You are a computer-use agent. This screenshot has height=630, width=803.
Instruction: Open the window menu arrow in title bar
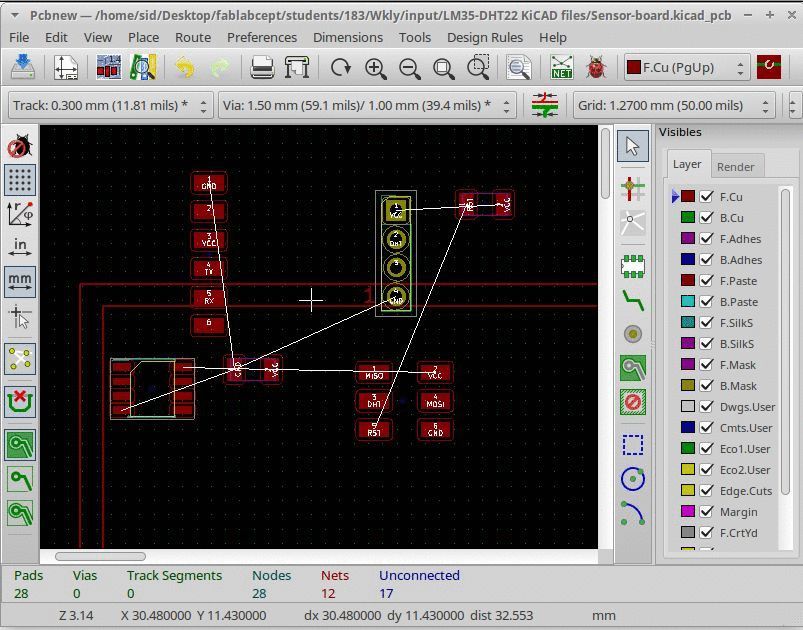click(x=15, y=15)
